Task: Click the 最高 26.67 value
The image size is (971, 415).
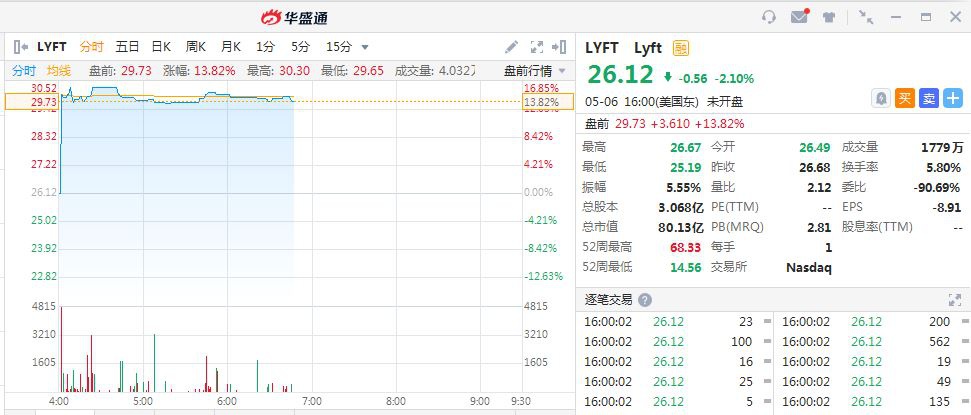Action: [x=686, y=147]
